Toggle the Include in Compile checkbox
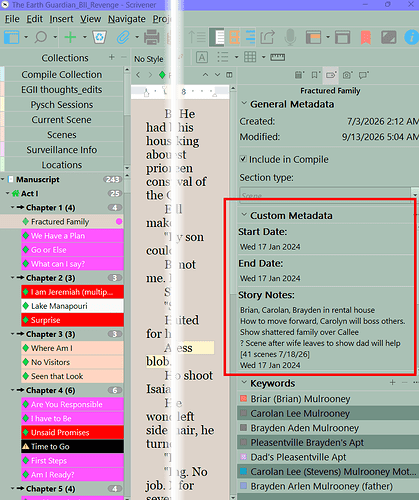The width and height of the screenshot is (419, 500). point(243,159)
